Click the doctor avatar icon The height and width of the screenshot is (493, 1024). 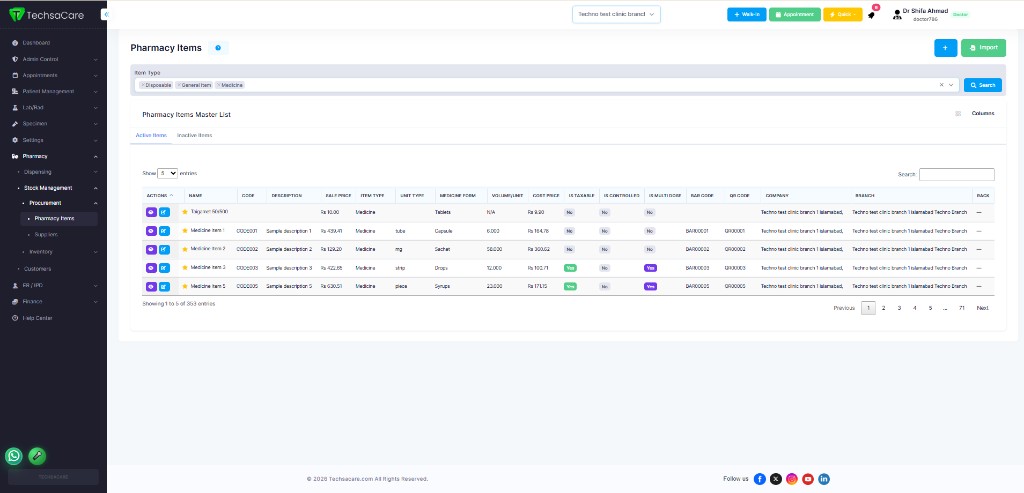[897, 14]
